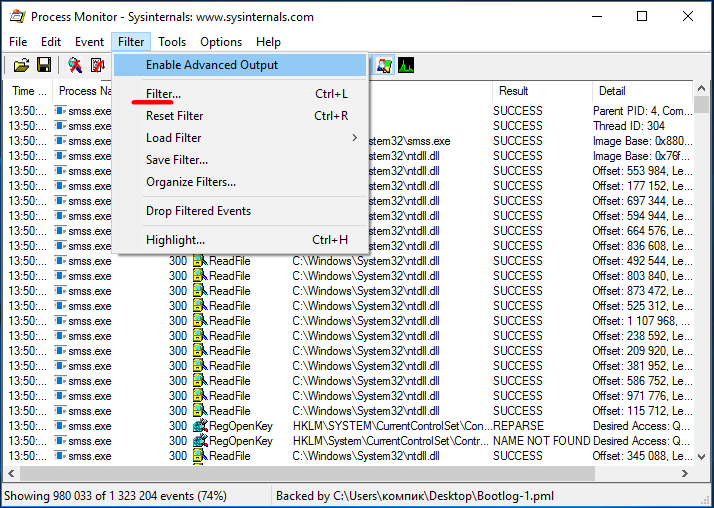Image resolution: width=714 pixels, height=508 pixels.
Task: Click System32\smss.exe path cell
Action: pos(410,141)
